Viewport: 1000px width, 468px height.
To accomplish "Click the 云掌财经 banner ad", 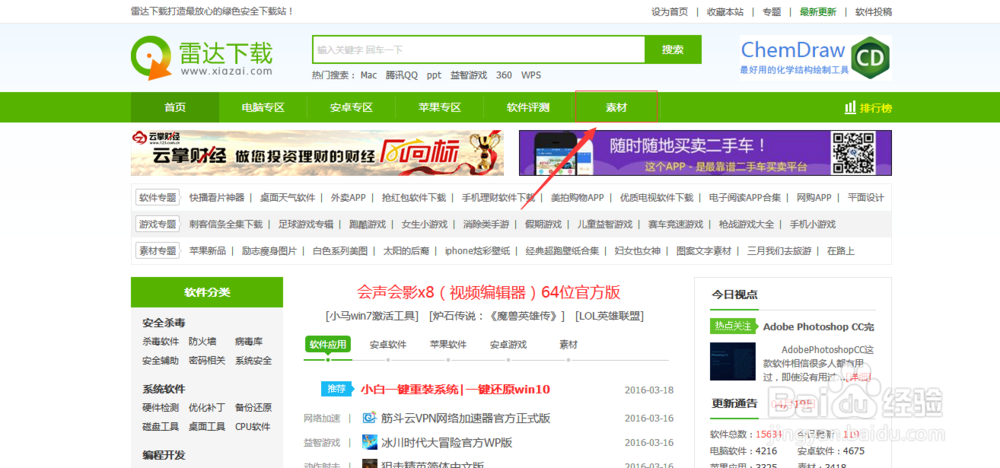I will (x=317, y=153).
